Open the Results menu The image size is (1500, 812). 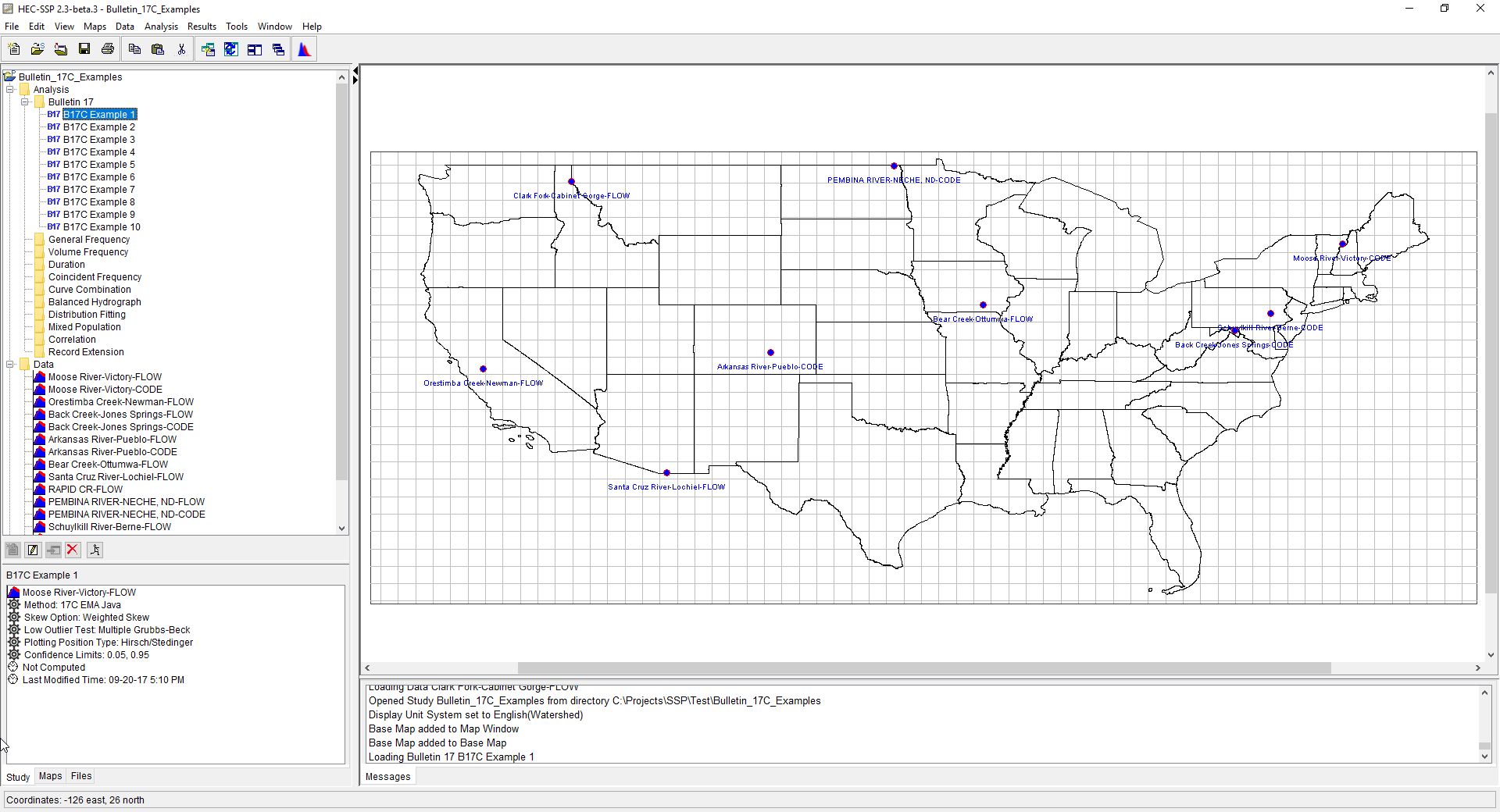coord(202,27)
